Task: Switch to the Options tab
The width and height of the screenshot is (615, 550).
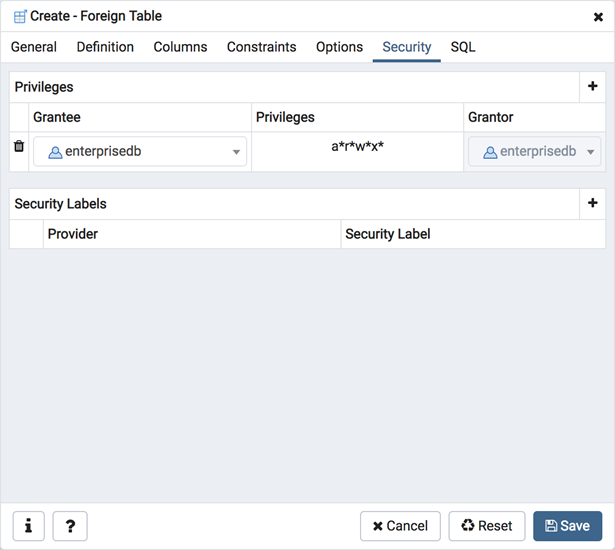Action: point(339,47)
